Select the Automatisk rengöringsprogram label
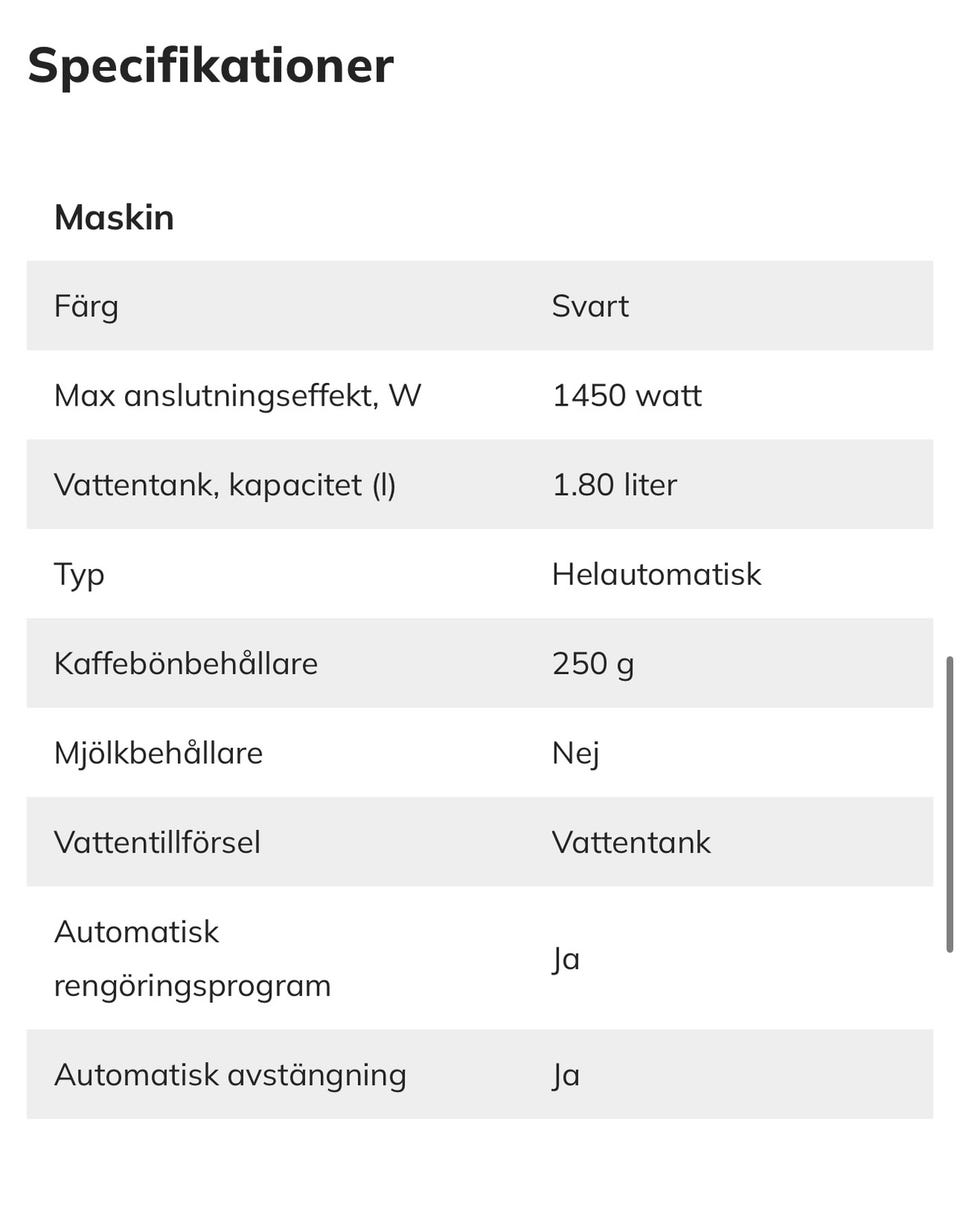This screenshot has width=960, height=1206. point(192,958)
